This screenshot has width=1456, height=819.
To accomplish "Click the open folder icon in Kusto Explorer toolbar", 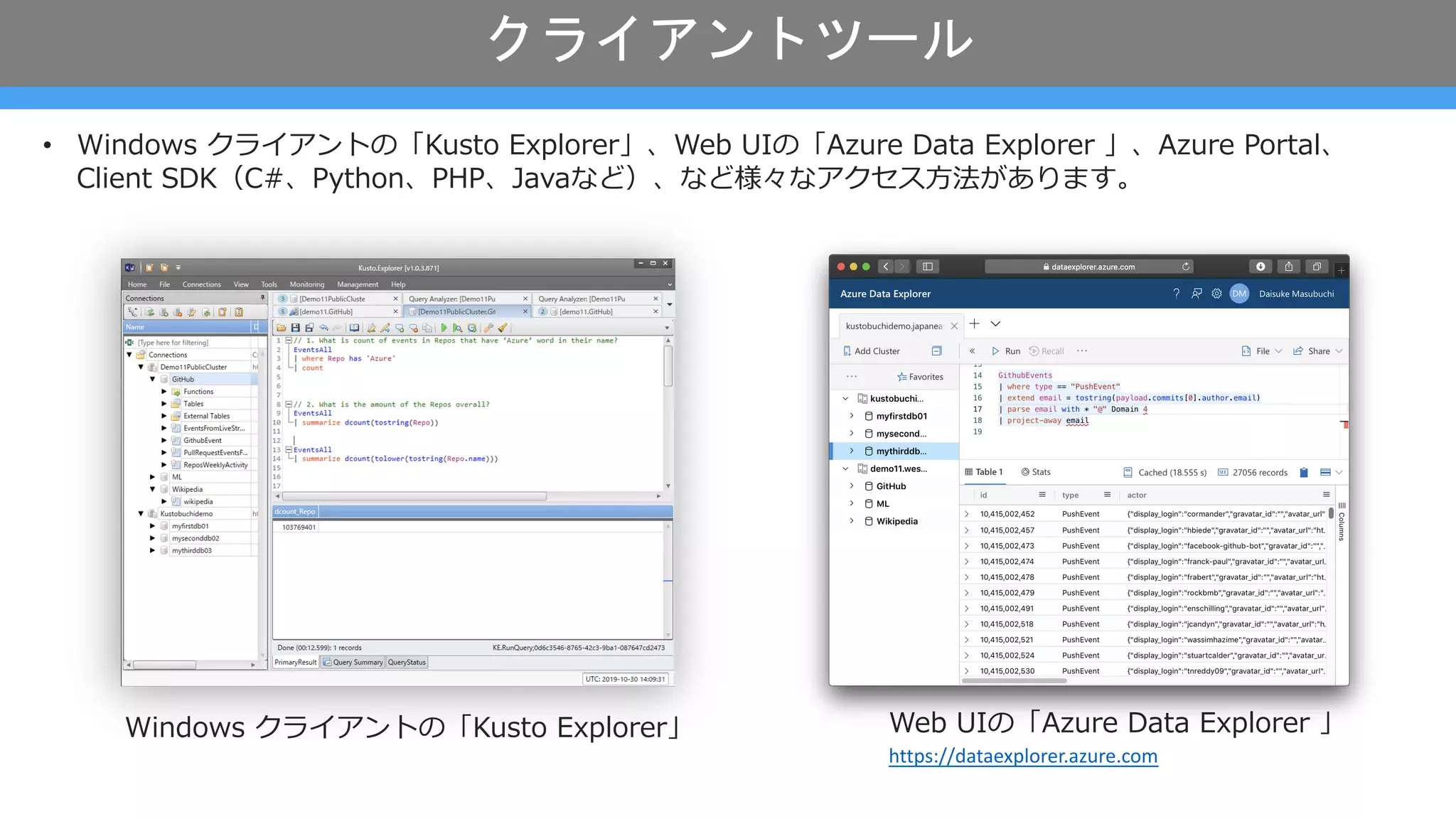I will [x=282, y=328].
